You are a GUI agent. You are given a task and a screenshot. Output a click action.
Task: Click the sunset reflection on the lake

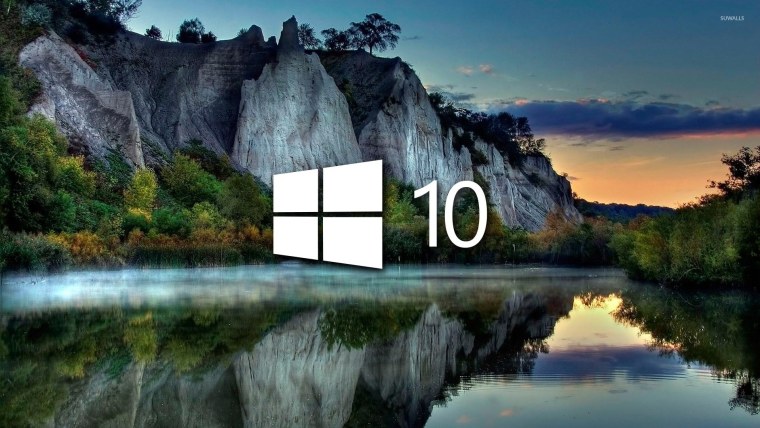(600, 330)
